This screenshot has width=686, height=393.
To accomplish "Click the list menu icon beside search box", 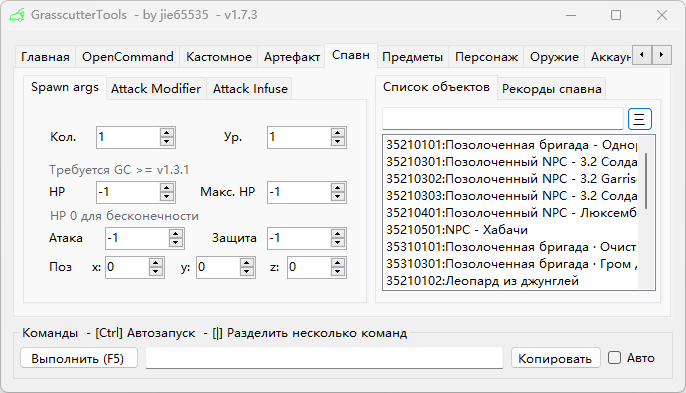I will point(640,119).
